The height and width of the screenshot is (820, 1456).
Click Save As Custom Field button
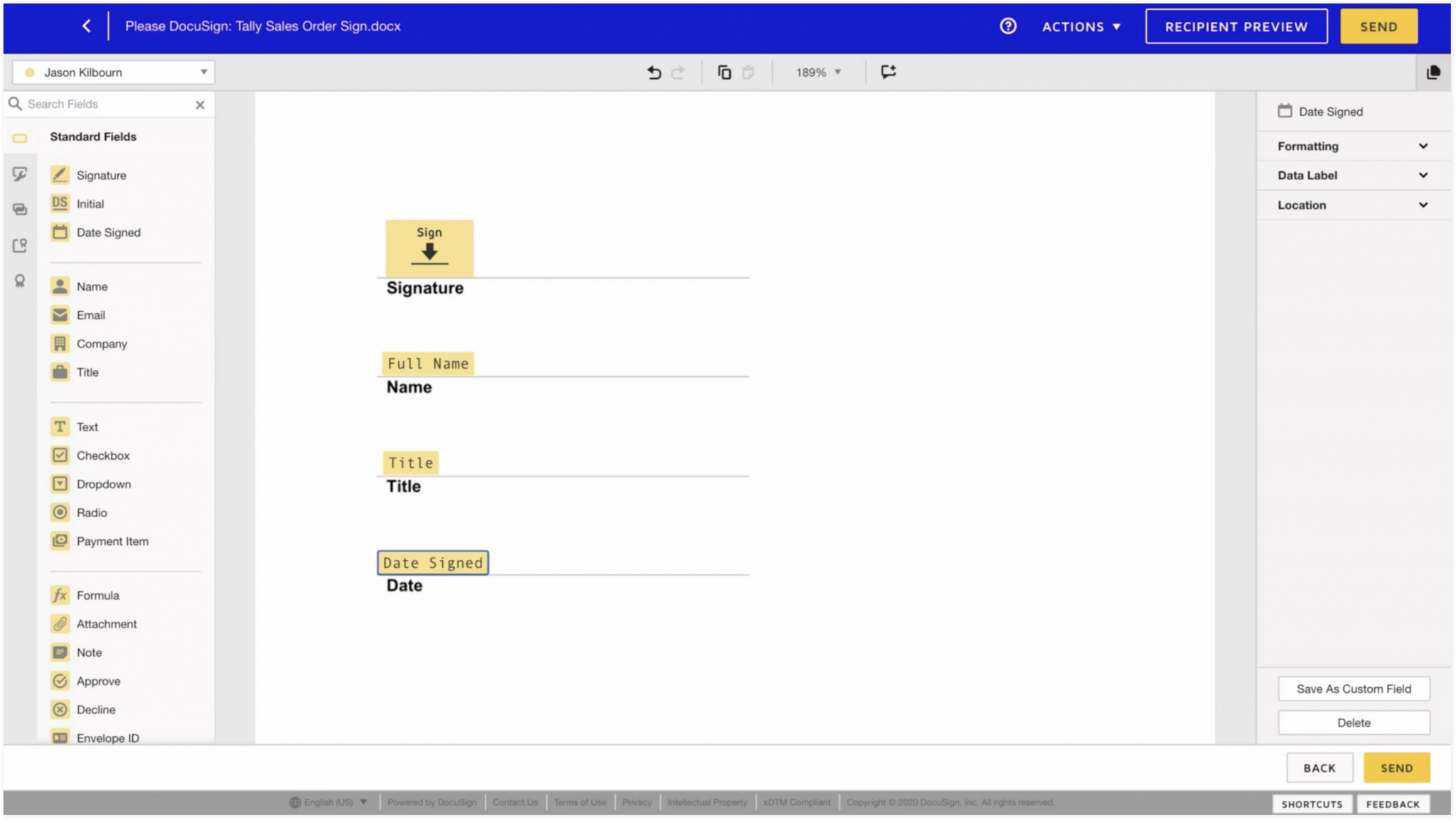[1353, 689]
